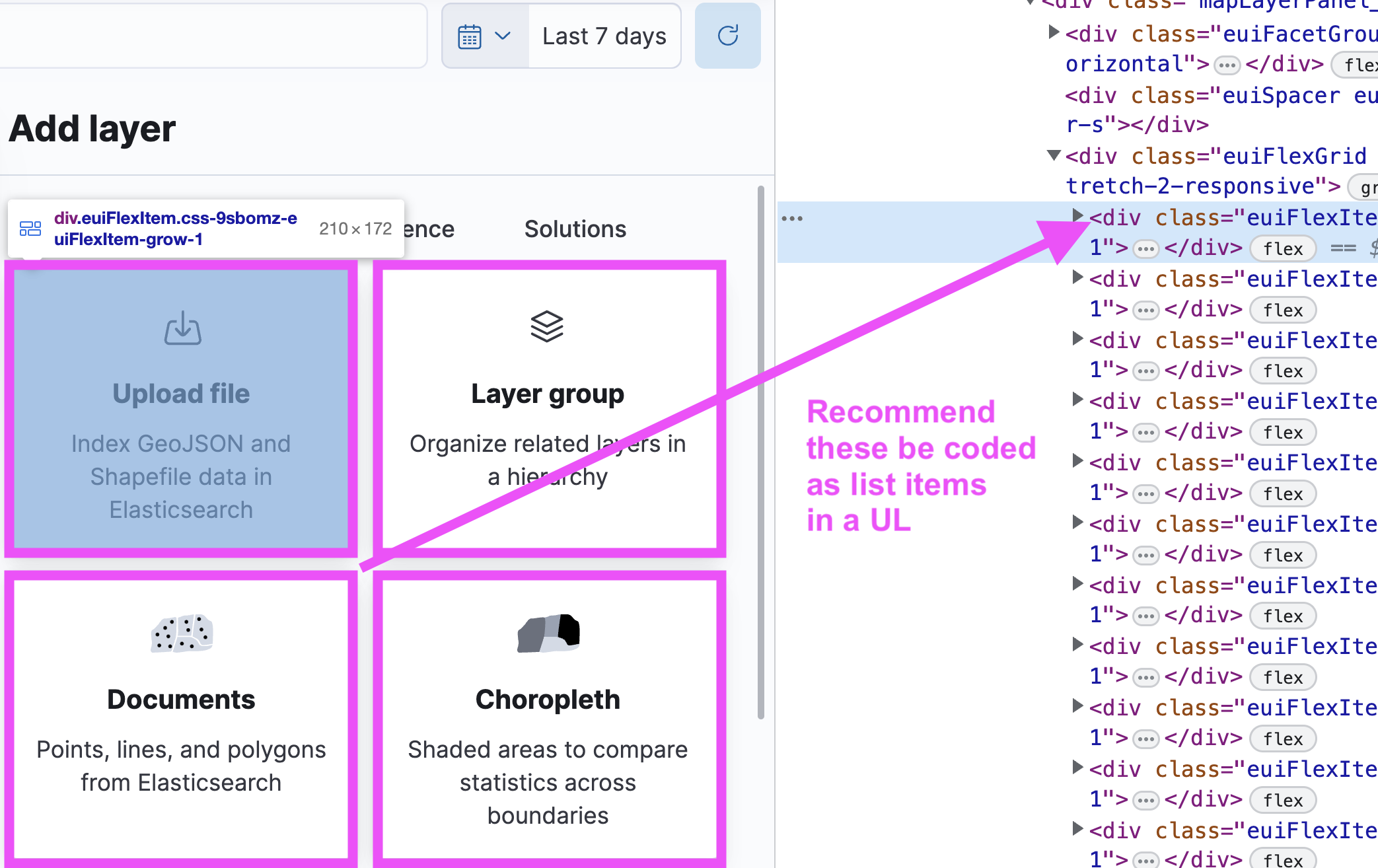This screenshot has height=868, width=1378.
Task: Toggle the flex badge on the highlighted euiFlexItem
Action: [1282, 248]
